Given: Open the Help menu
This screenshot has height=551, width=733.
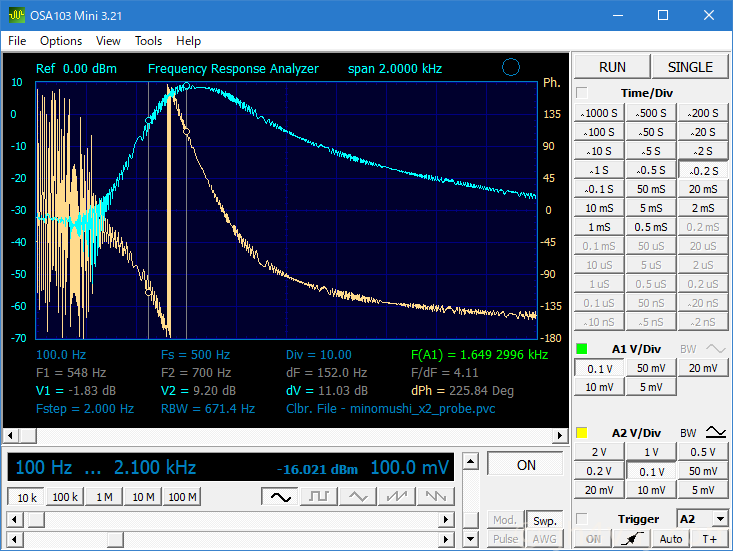Looking at the screenshot, I should [x=188, y=41].
